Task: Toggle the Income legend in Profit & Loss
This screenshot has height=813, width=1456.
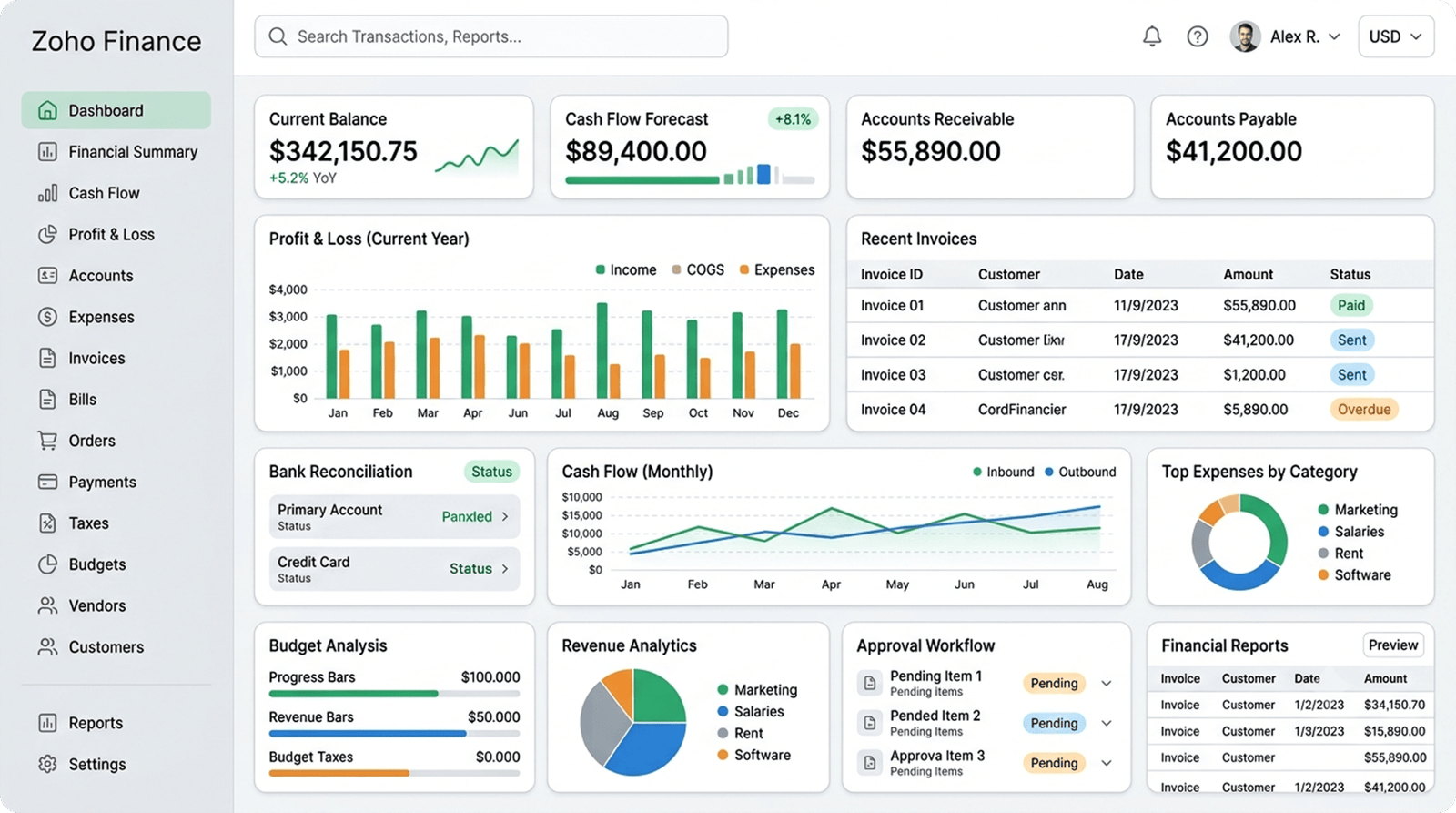Action: coord(626,269)
